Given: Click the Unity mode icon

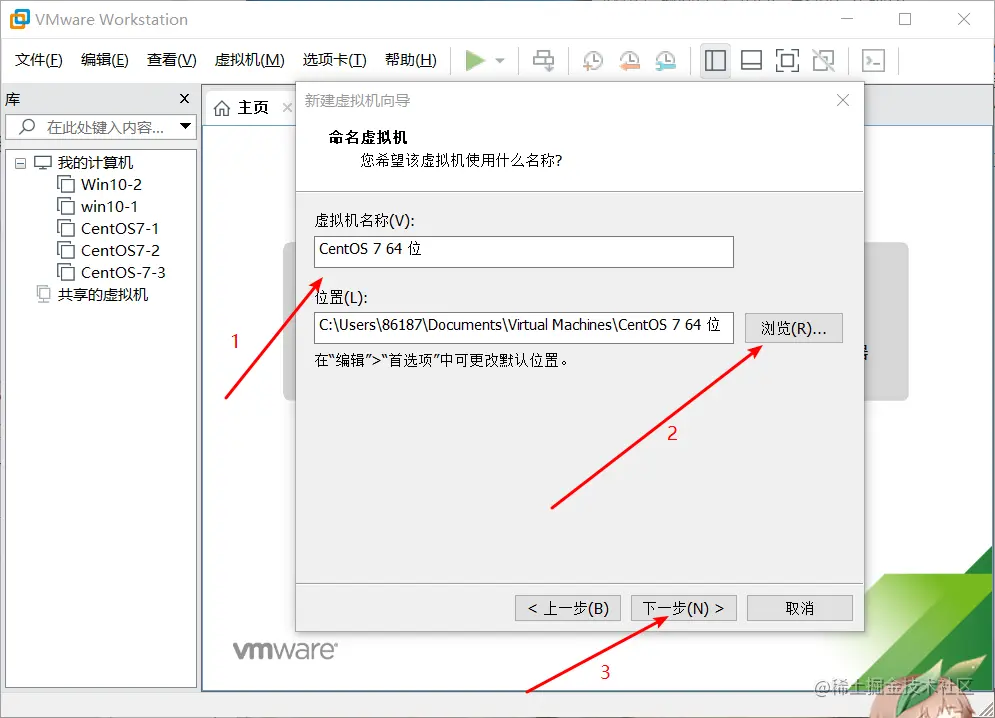Looking at the screenshot, I should pos(824,61).
